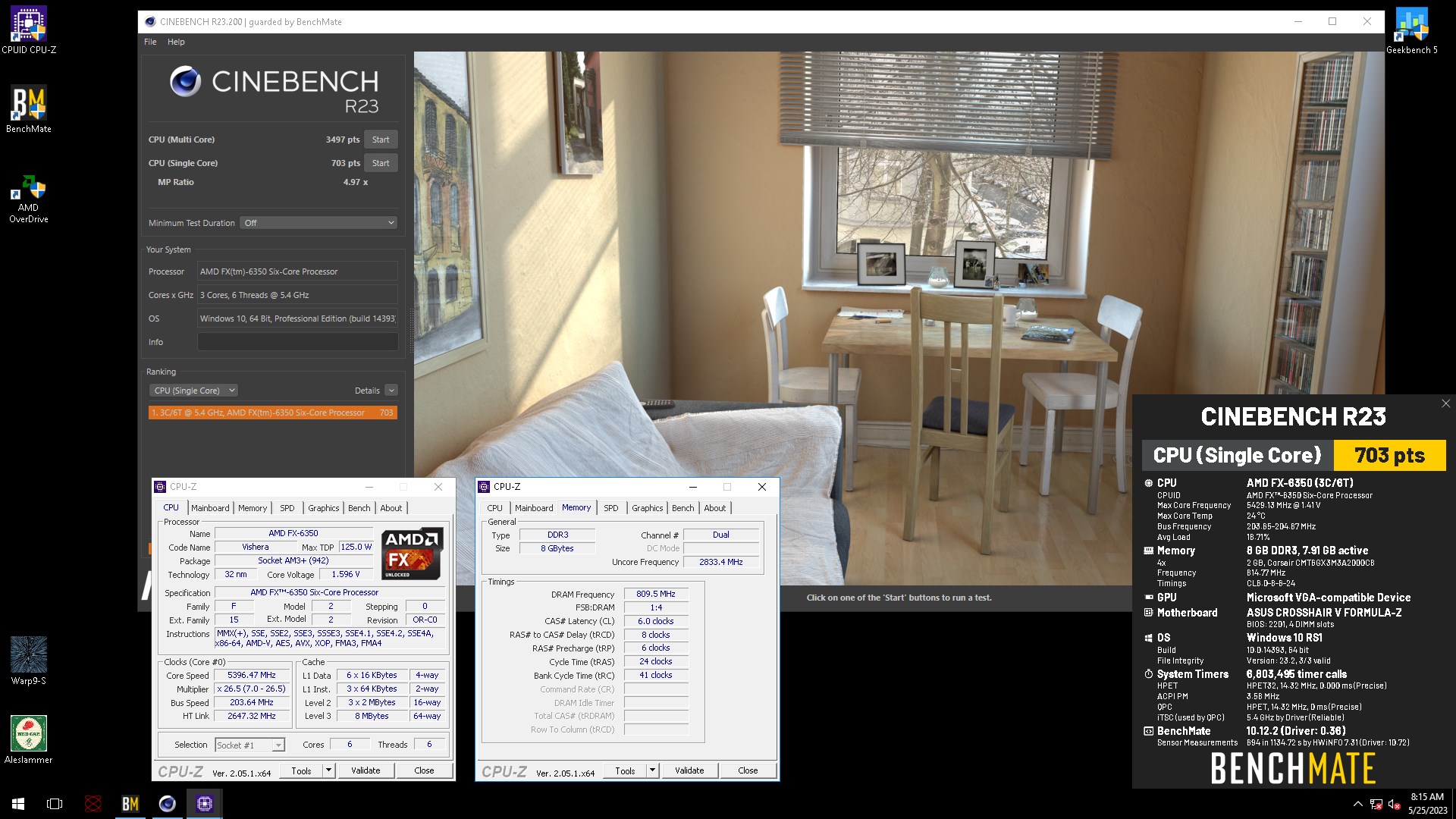Switch to BenchMate in the taskbar

130,804
